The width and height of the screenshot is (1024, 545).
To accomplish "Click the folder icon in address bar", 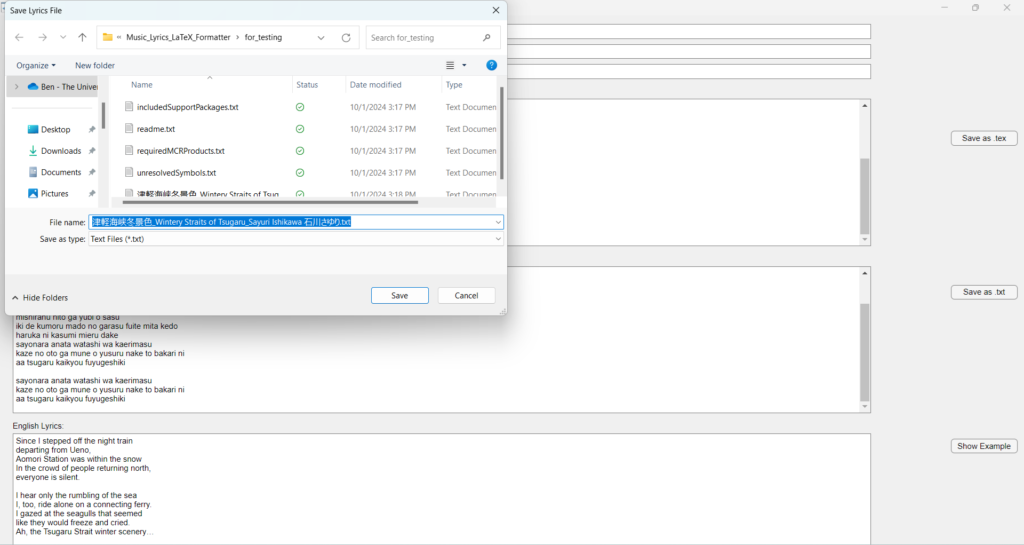I will [108, 37].
